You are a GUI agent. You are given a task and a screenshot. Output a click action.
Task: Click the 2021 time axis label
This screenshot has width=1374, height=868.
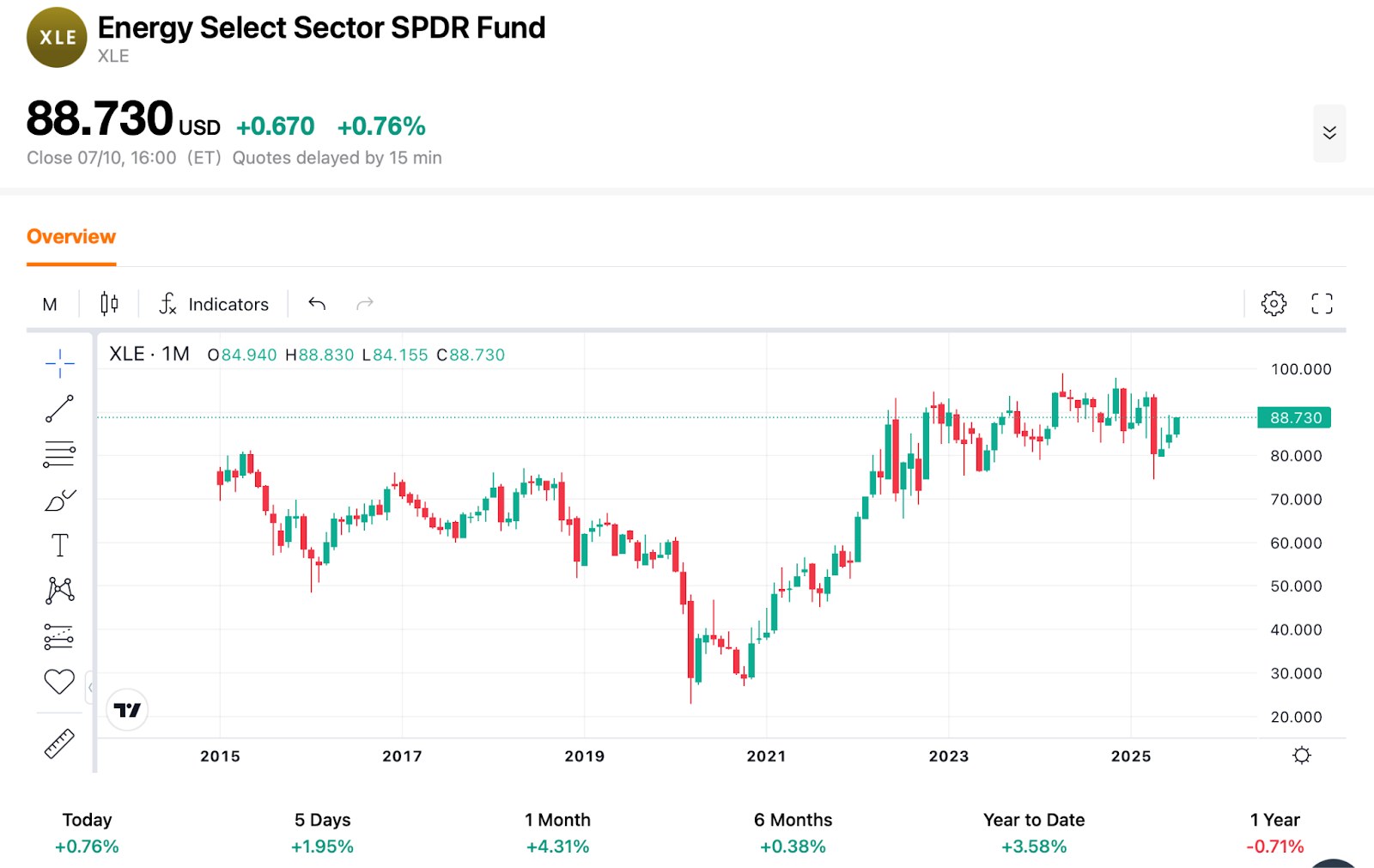(766, 756)
